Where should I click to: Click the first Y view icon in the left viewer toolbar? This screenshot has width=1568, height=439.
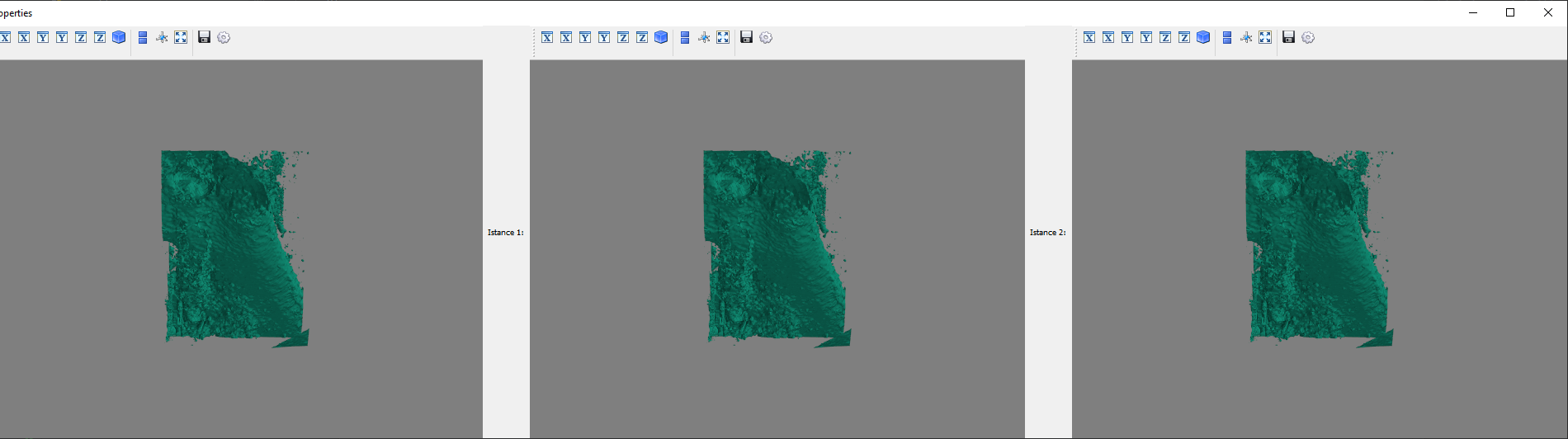click(43, 37)
